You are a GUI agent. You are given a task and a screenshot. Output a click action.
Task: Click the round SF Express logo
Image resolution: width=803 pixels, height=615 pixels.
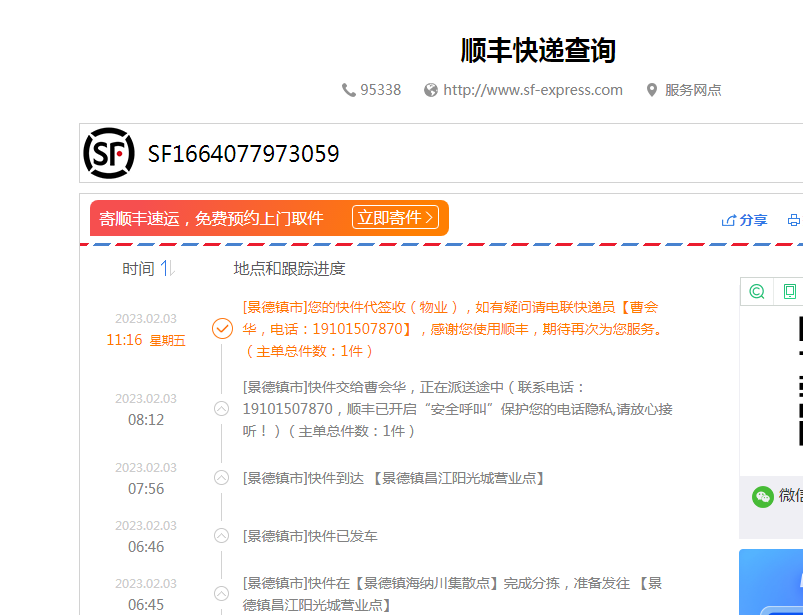tap(109, 153)
